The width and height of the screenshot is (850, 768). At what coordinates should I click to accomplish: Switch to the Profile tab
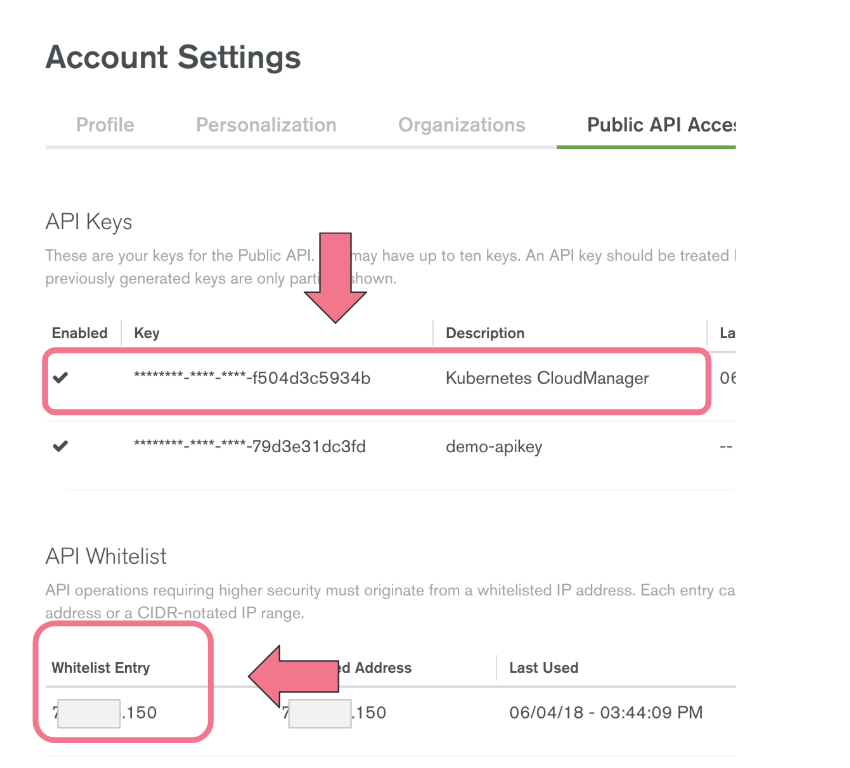tap(105, 125)
